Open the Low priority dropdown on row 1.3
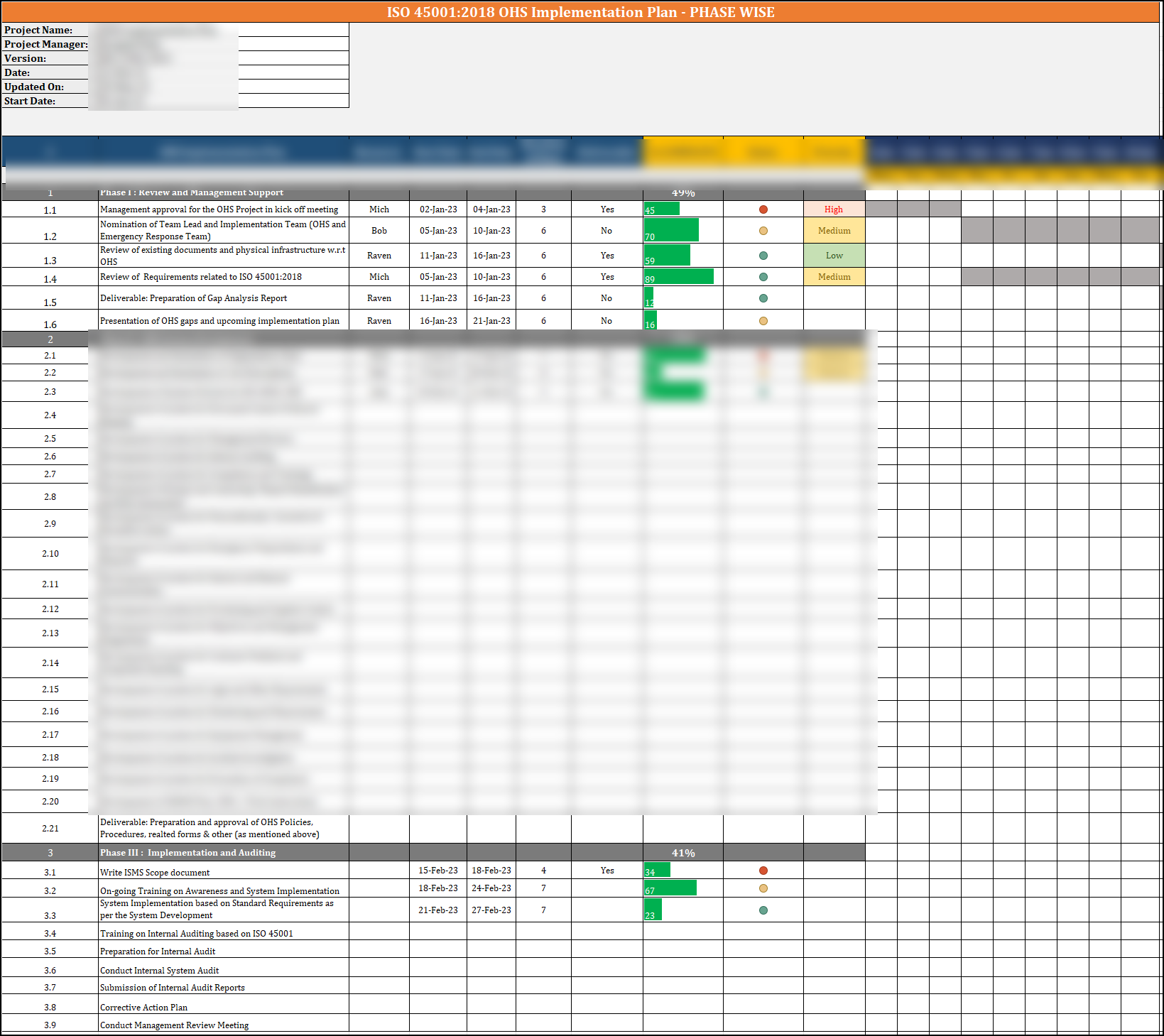1164x1036 pixels. click(834, 256)
